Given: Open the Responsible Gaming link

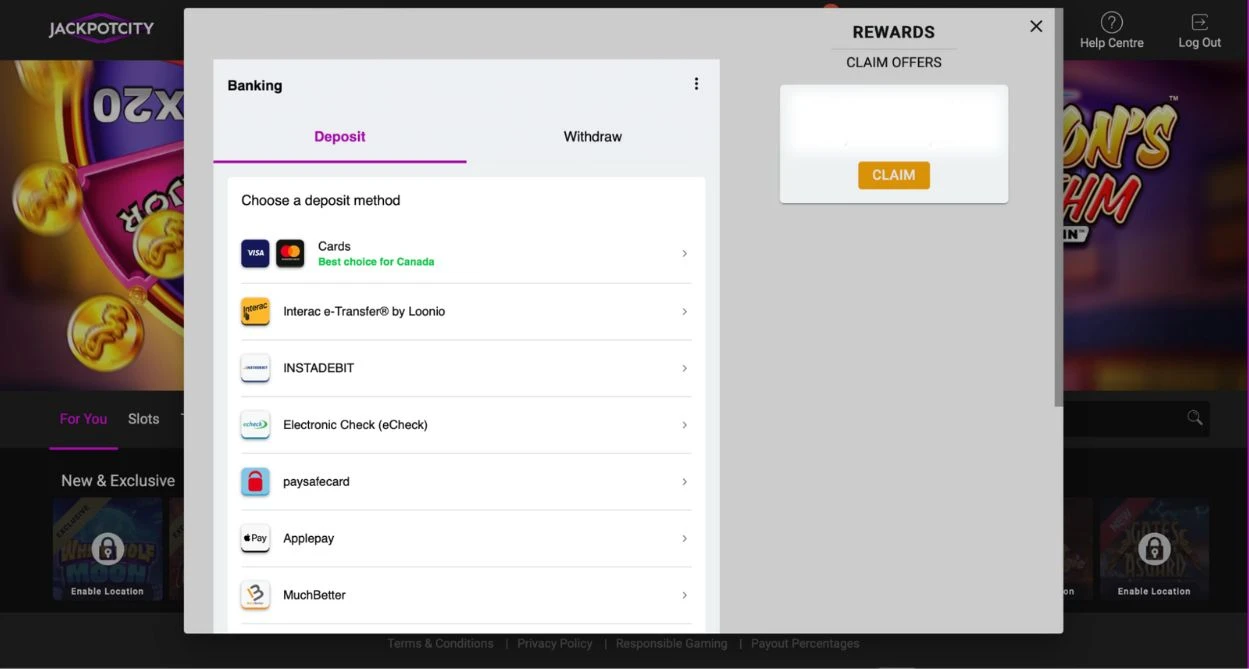Looking at the screenshot, I should [x=672, y=643].
